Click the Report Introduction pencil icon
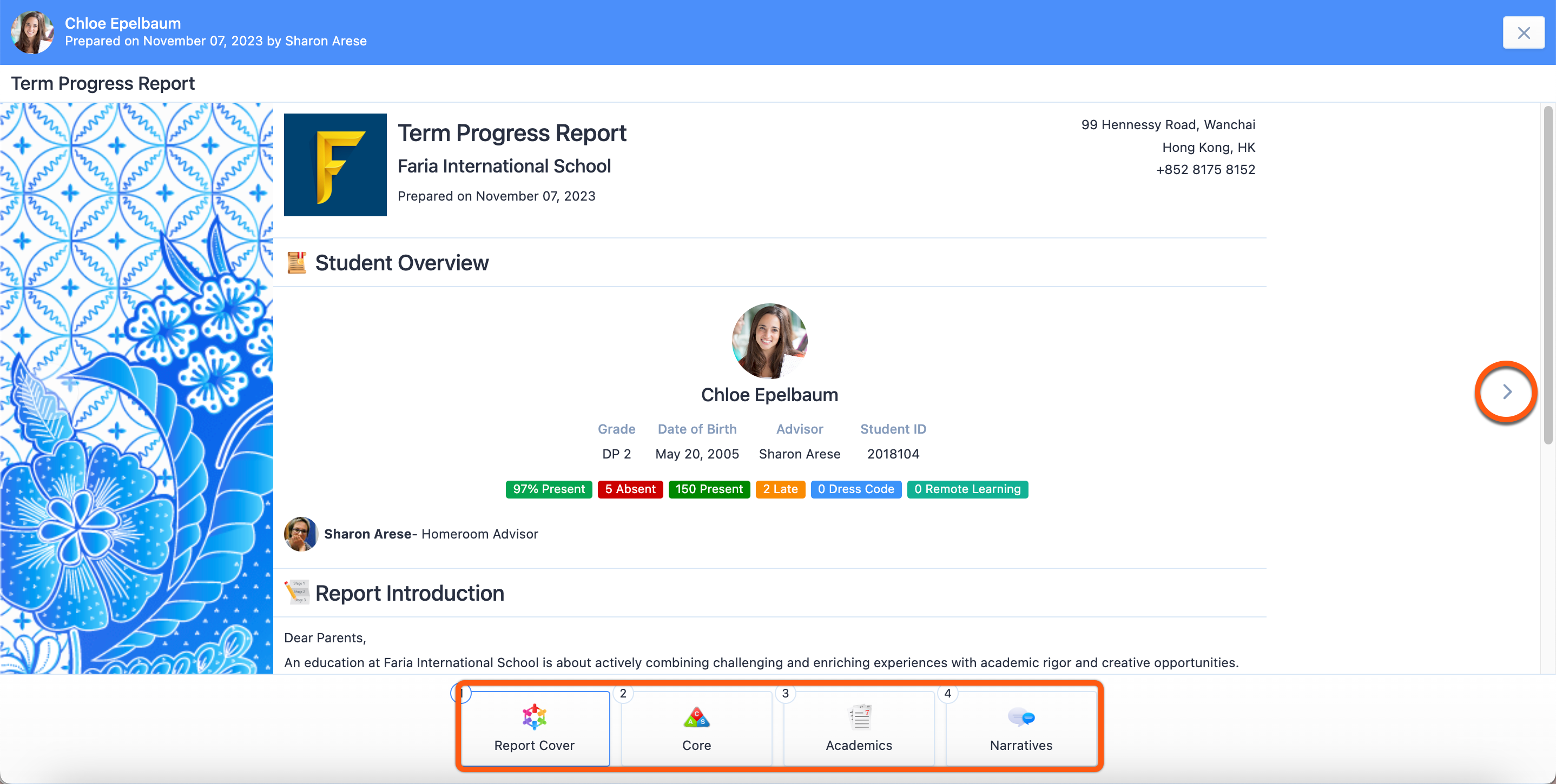This screenshot has width=1556, height=784. tap(296, 592)
